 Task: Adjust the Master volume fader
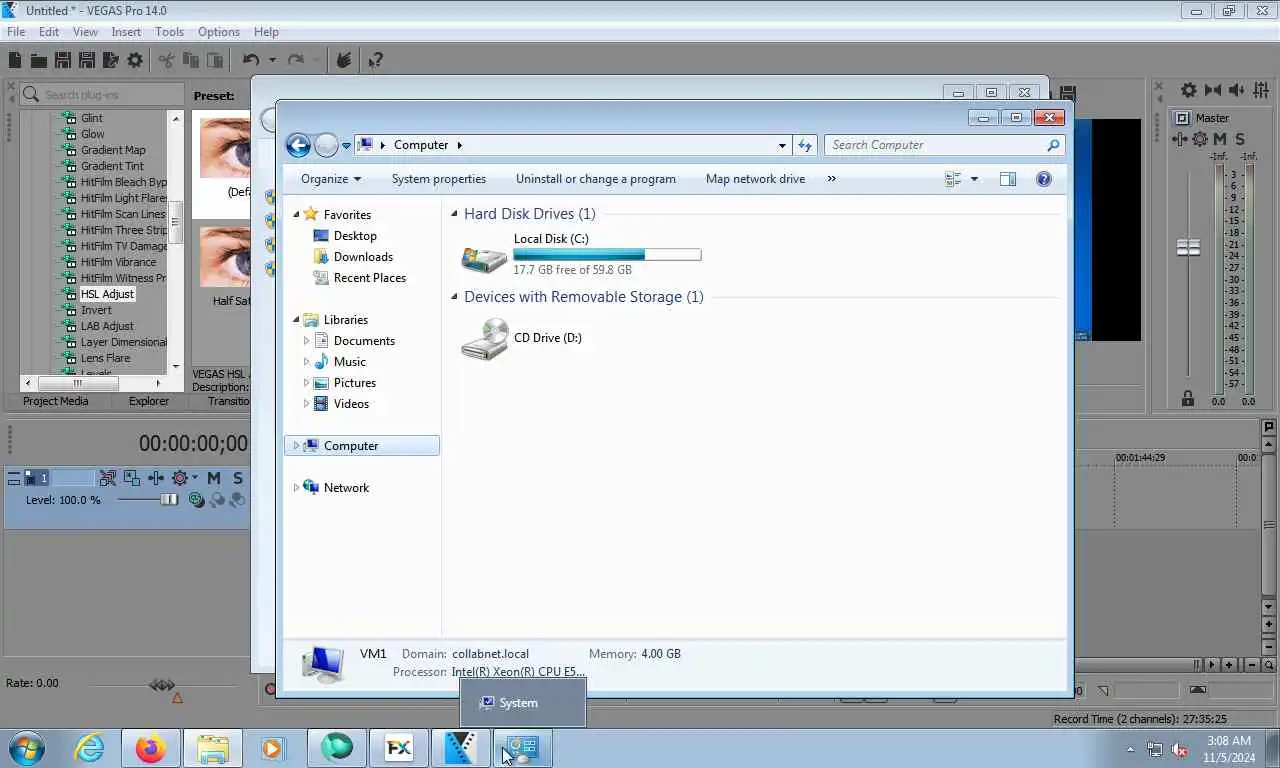pos(1188,247)
